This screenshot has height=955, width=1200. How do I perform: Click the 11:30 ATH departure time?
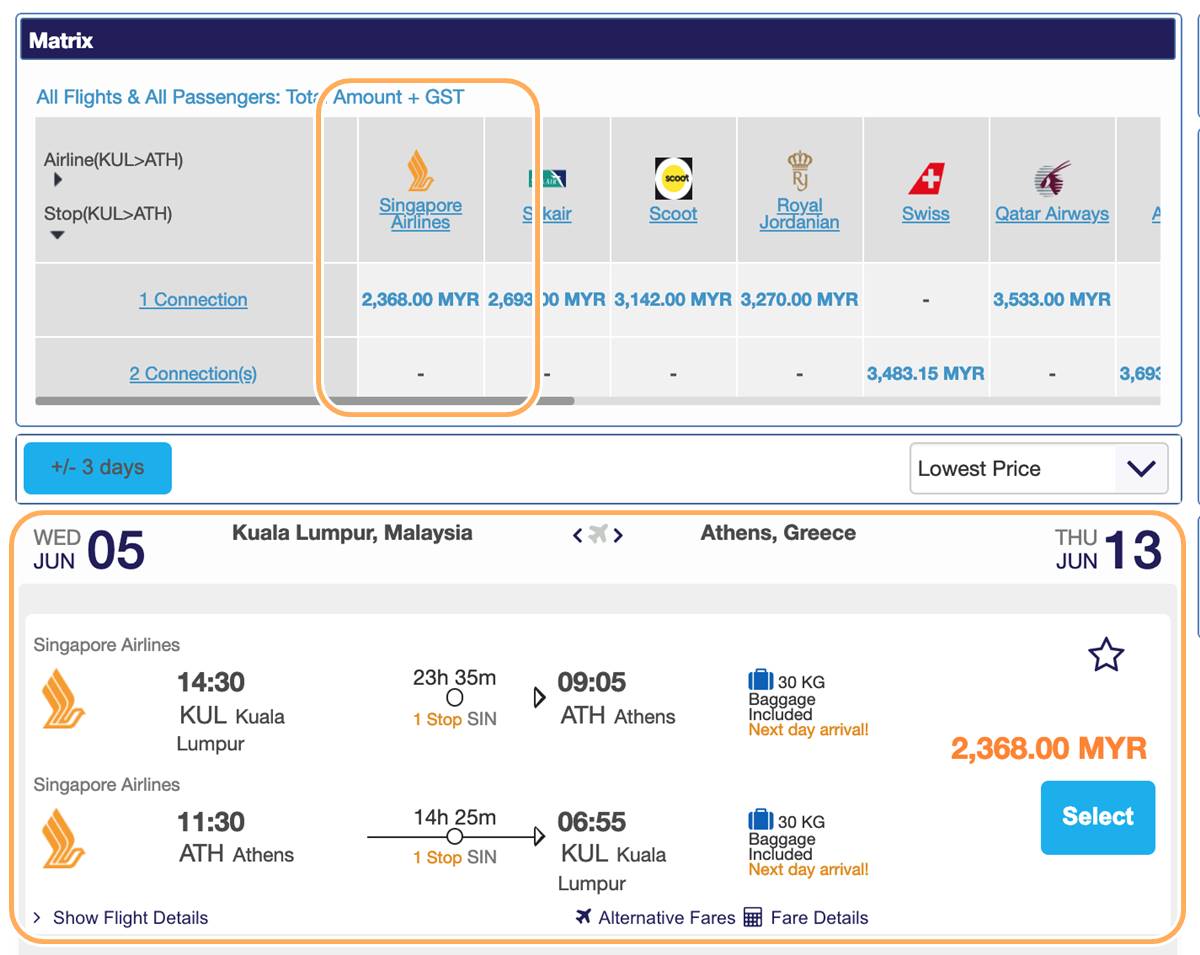[211, 822]
